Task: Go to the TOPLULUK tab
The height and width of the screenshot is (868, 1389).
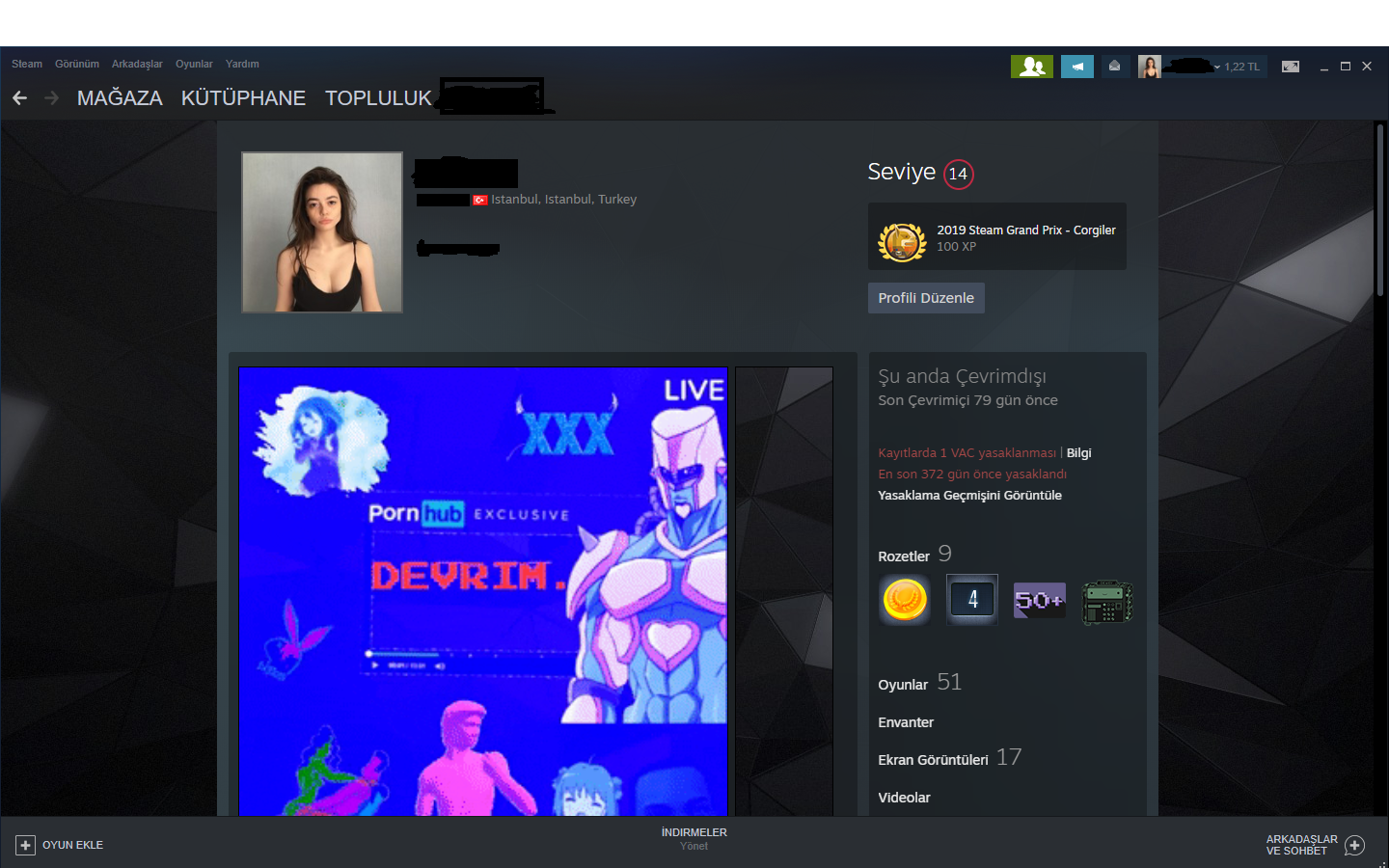Action: (378, 97)
